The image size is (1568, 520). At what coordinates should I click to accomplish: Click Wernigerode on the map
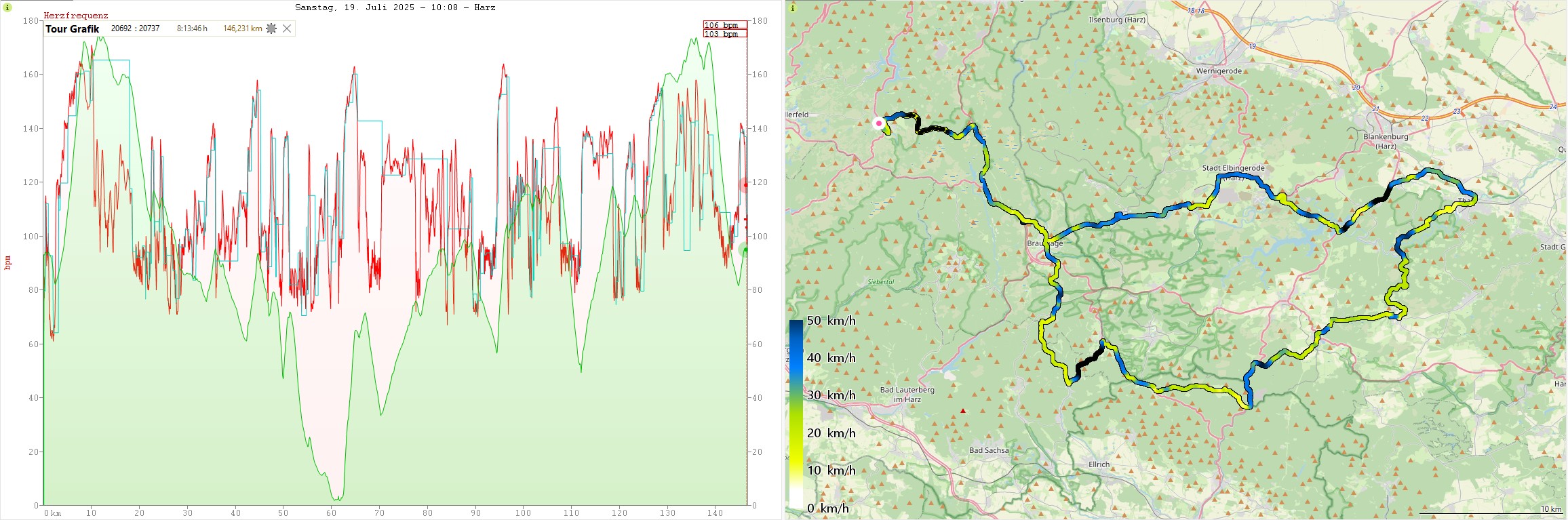point(1219,71)
